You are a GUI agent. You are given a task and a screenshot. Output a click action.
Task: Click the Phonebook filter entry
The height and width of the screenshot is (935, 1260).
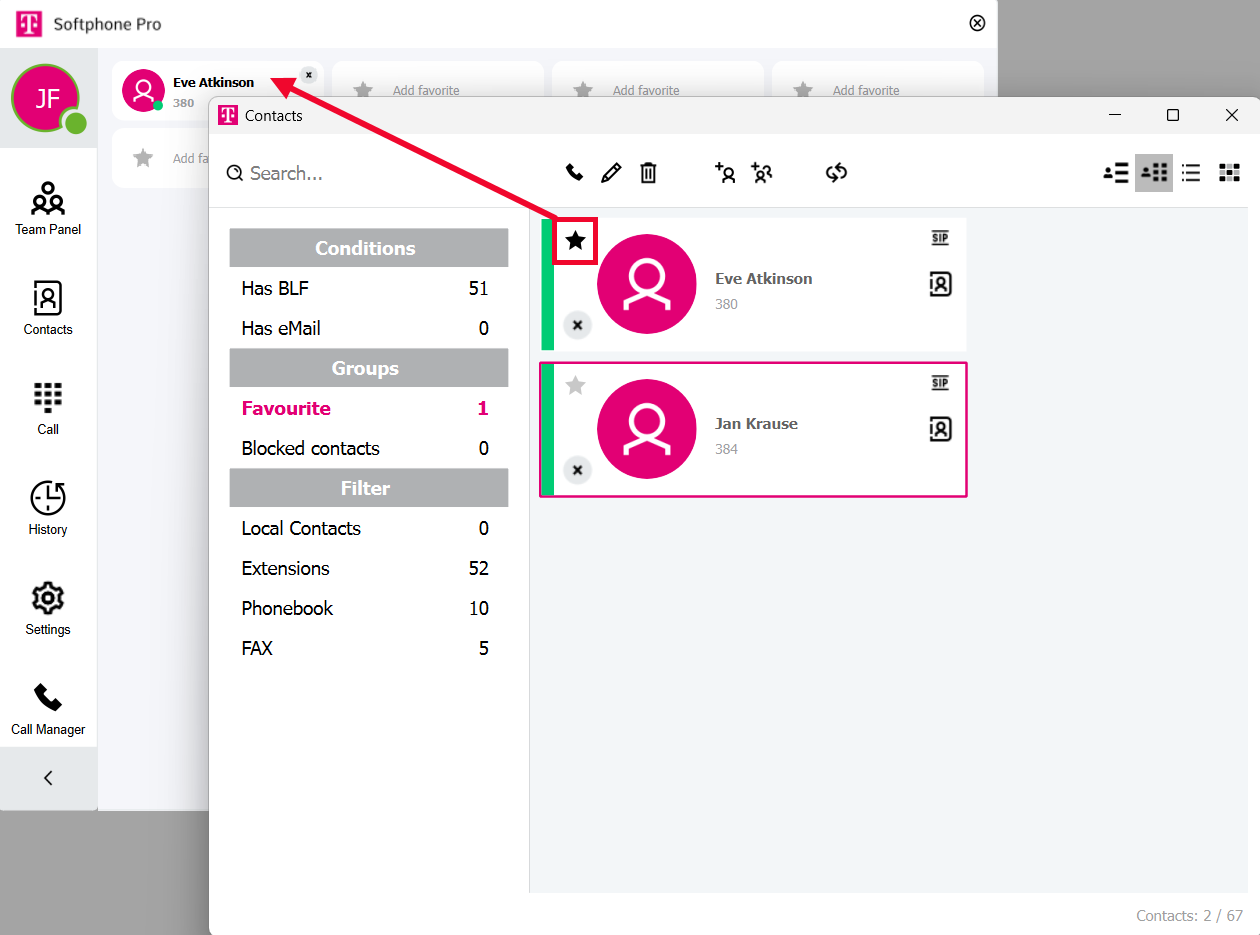pos(287,608)
